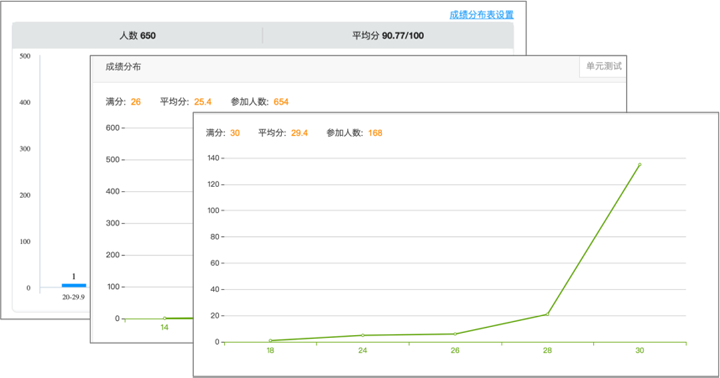Click the data point at score 26

(455, 334)
